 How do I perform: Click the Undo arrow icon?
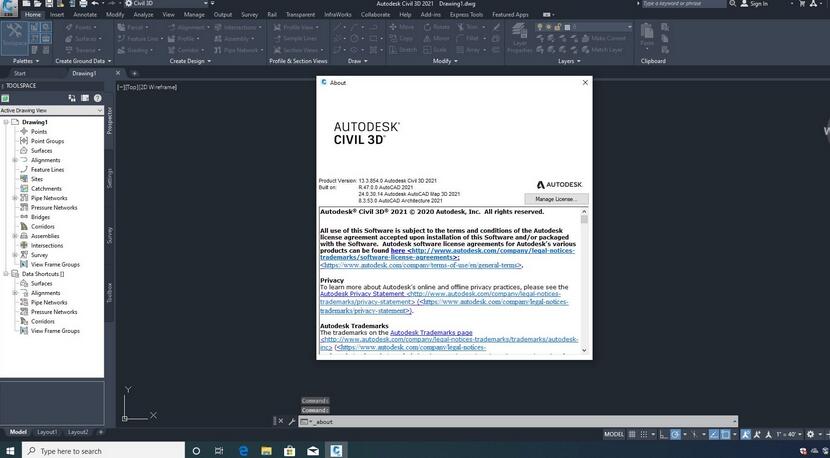pyautogui.click(x=95, y=4)
